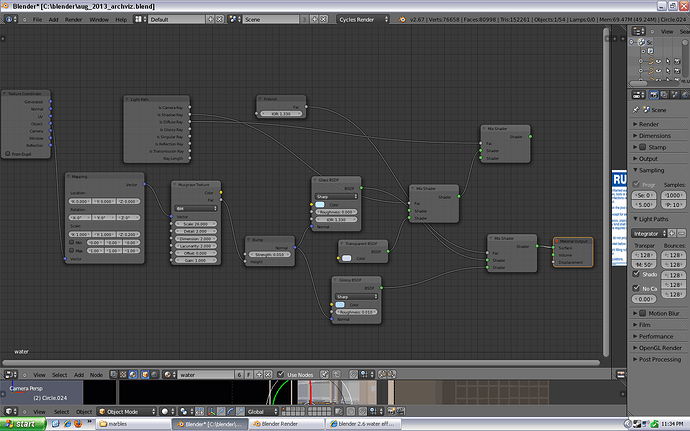
Task: Delete the Default screen layout
Action: (220, 19)
